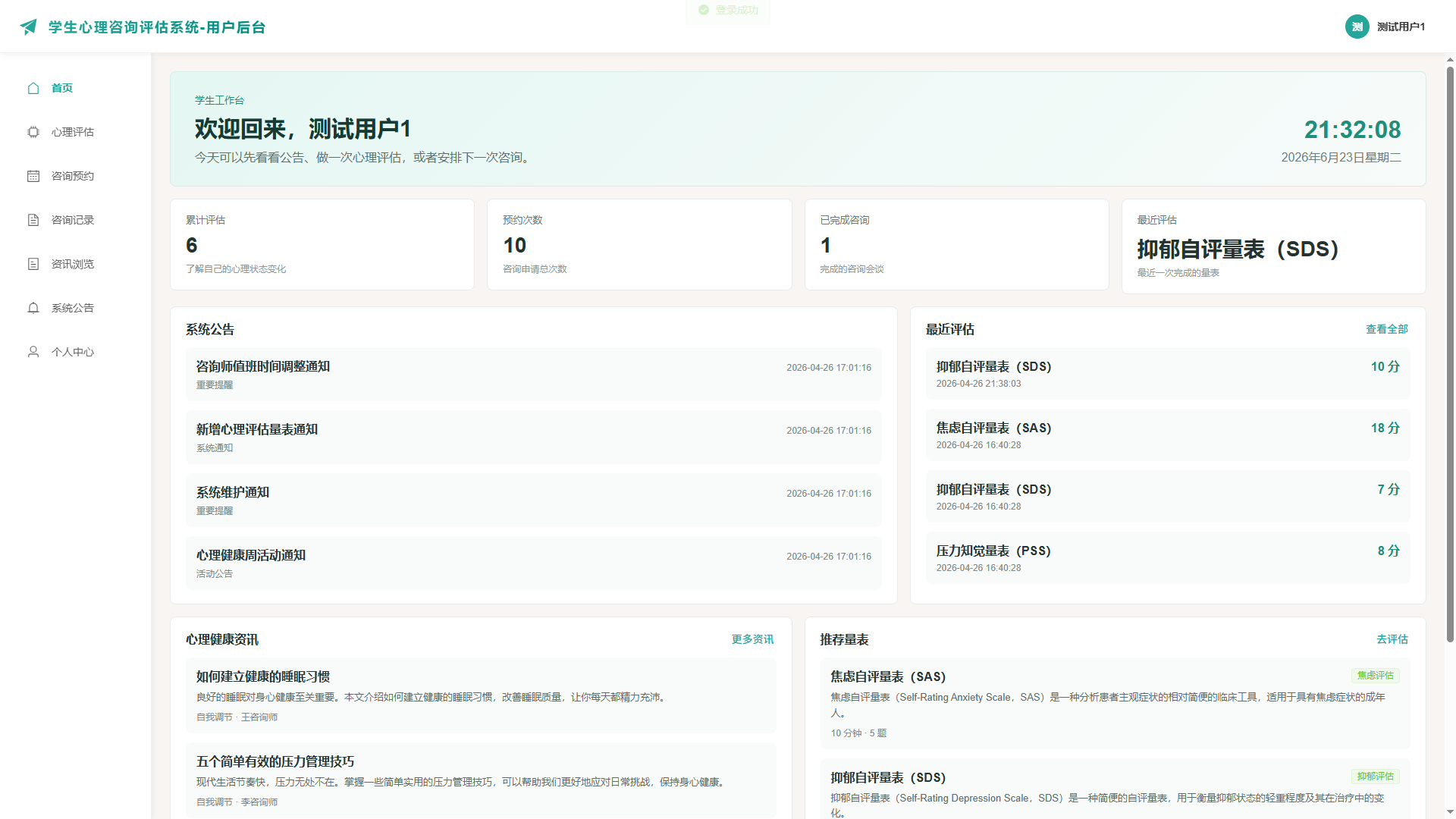This screenshot has width=1456, height=819.
Task: Click the paper plane logo icon
Action: [29, 27]
